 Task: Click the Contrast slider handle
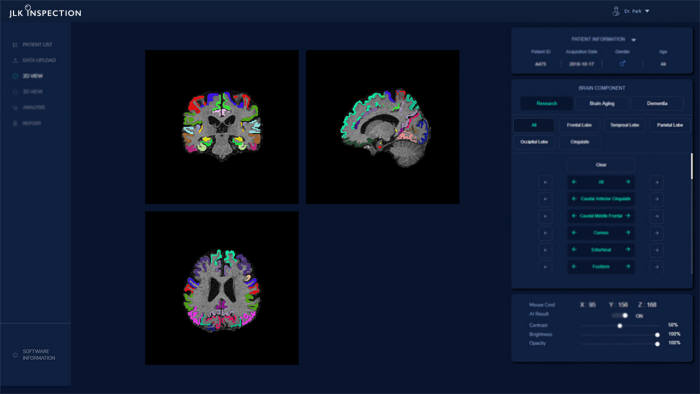tap(620, 326)
